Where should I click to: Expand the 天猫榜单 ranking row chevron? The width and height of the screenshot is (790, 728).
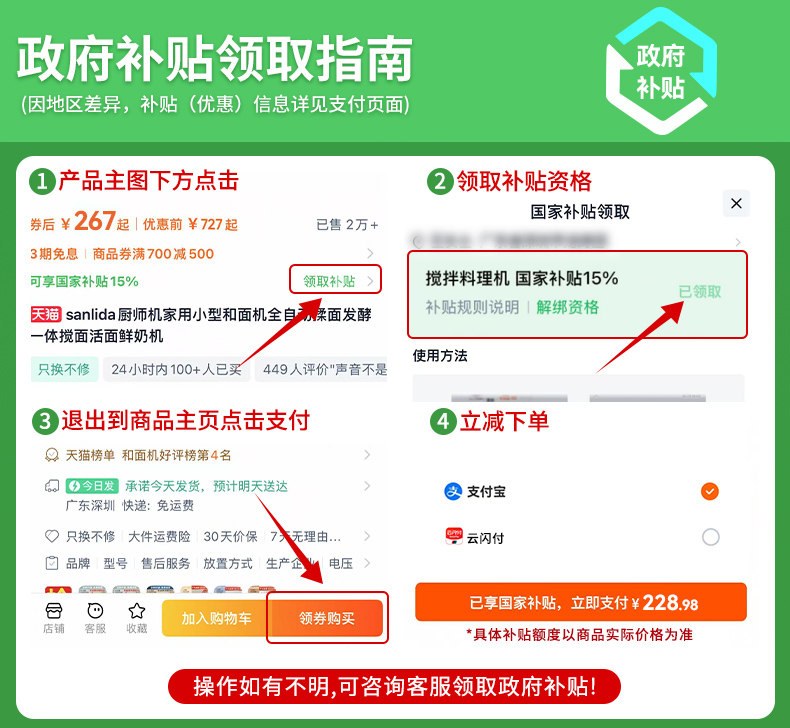click(x=367, y=455)
